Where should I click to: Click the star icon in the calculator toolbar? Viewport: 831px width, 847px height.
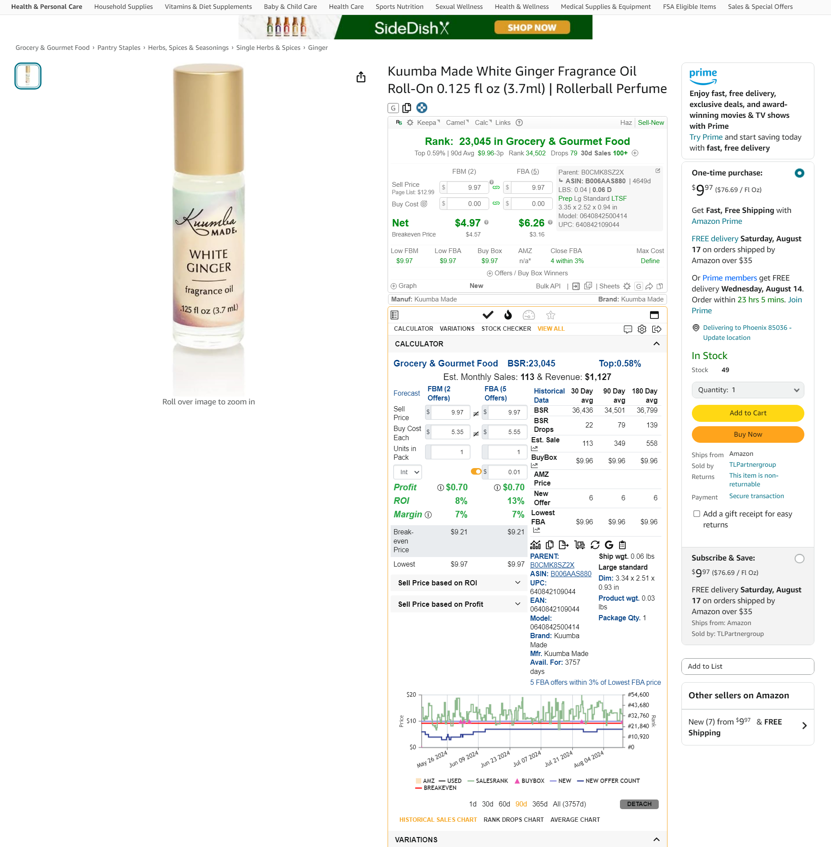pos(551,315)
